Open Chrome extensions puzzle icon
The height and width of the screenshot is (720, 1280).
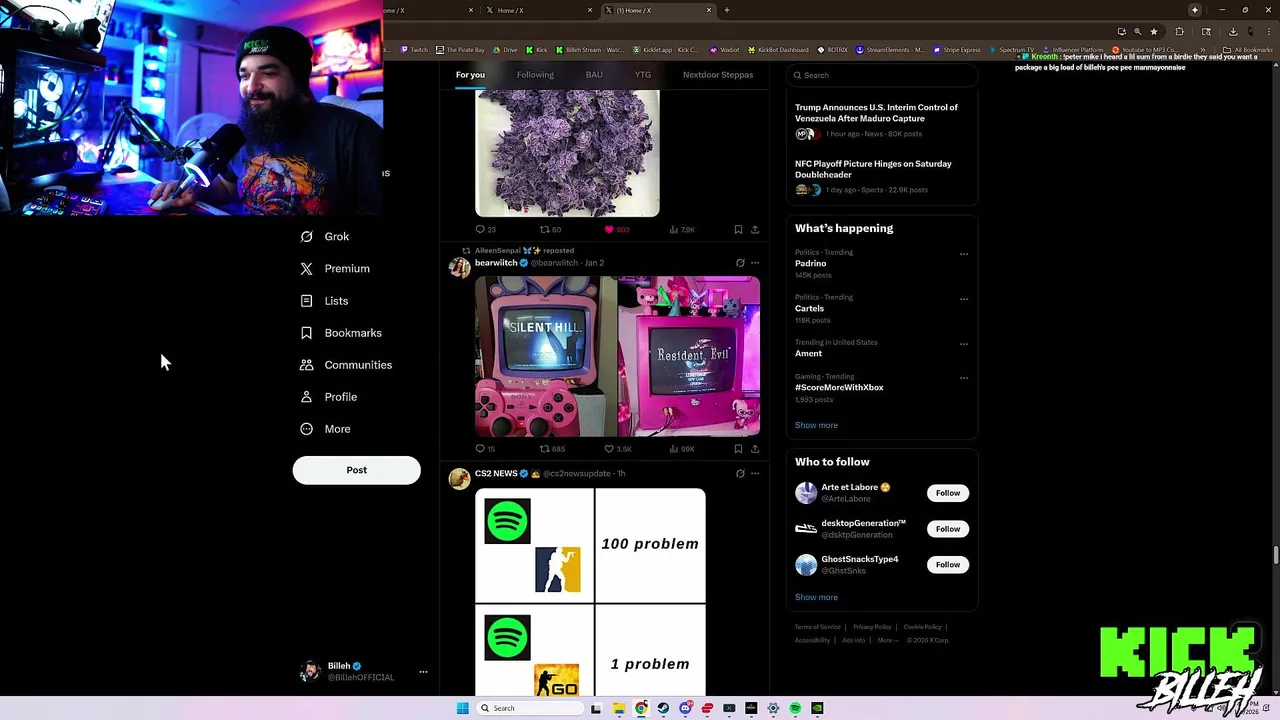(1179, 31)
